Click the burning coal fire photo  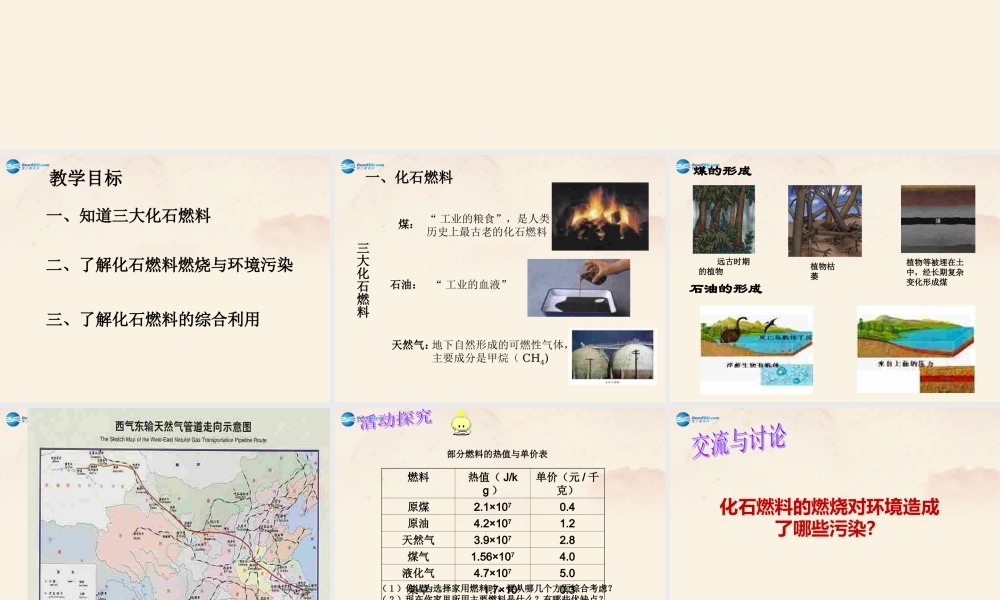(x=600, y=216)
